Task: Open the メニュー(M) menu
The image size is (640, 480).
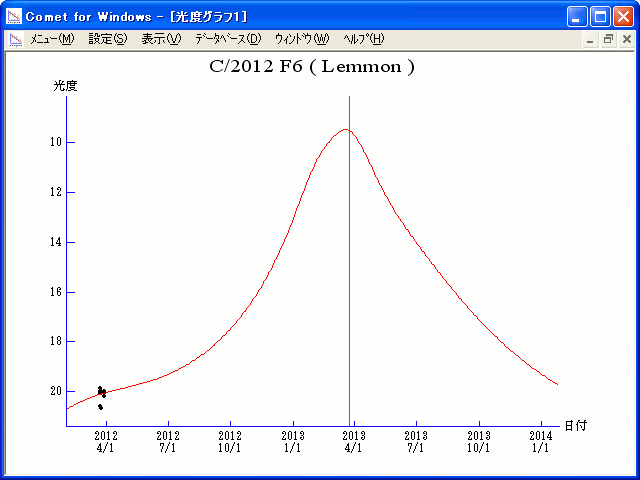Action: point(52,39)
